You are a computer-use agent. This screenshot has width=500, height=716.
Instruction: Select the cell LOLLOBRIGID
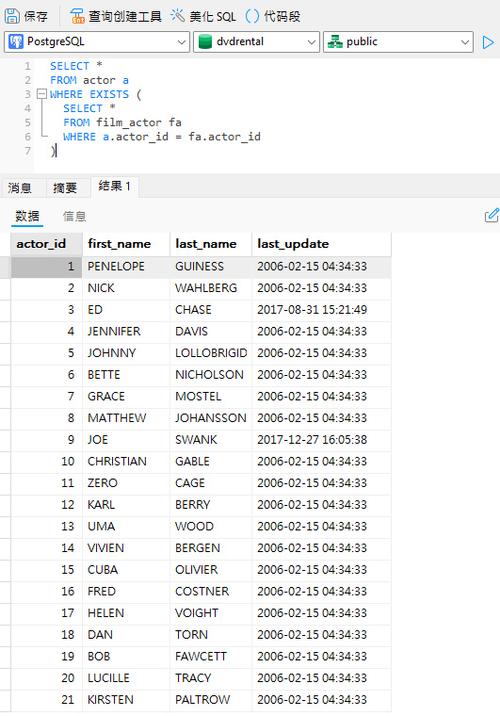click(x=211, y=353)
